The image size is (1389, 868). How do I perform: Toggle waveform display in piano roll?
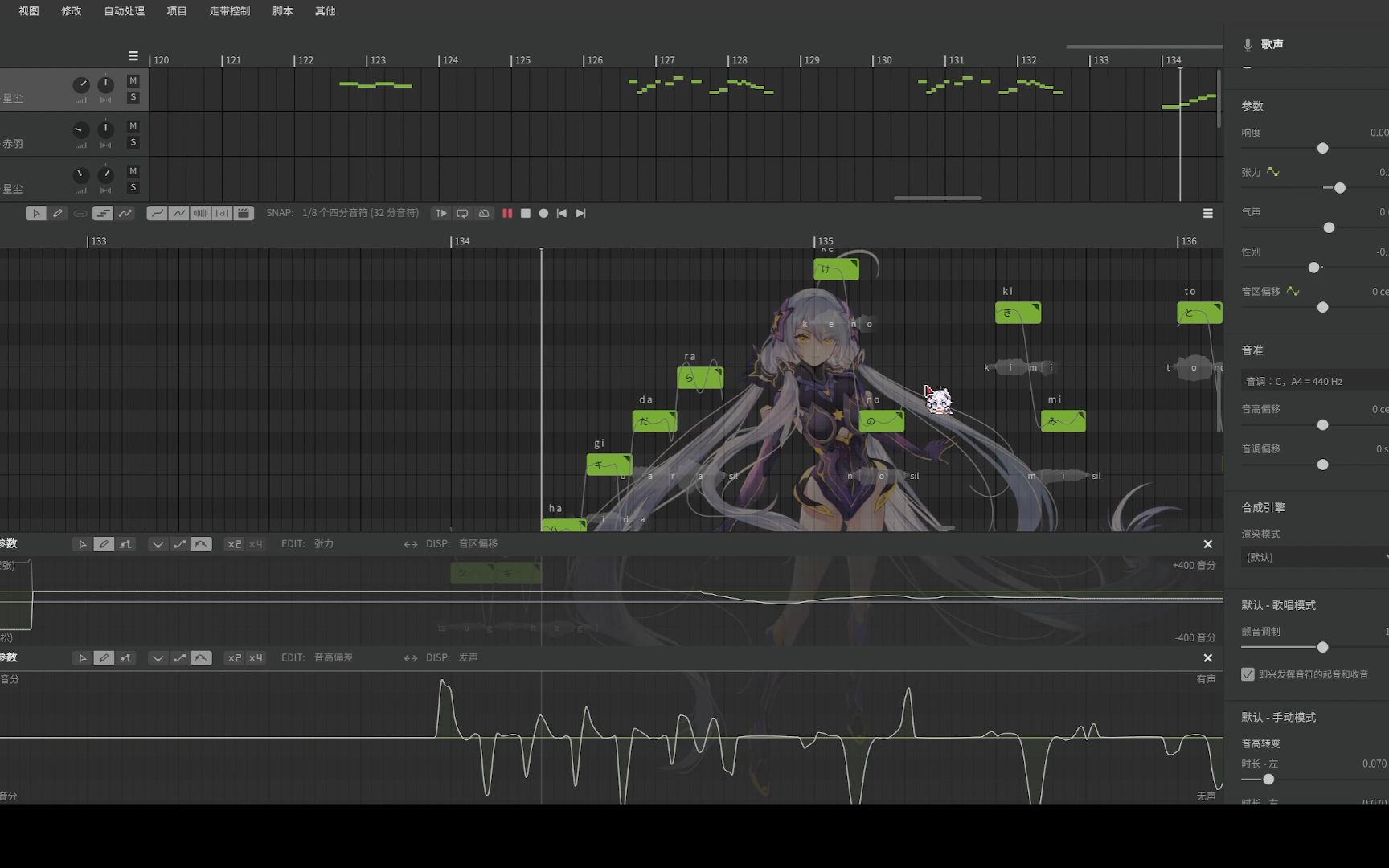pos(201,213)
